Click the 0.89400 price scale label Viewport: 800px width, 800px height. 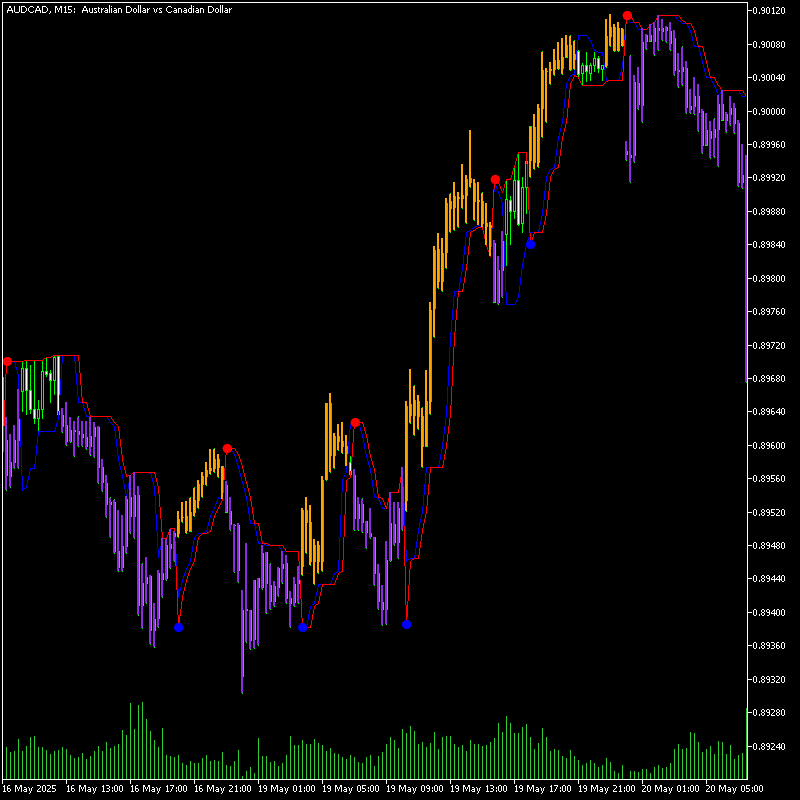tap(771, 612)
